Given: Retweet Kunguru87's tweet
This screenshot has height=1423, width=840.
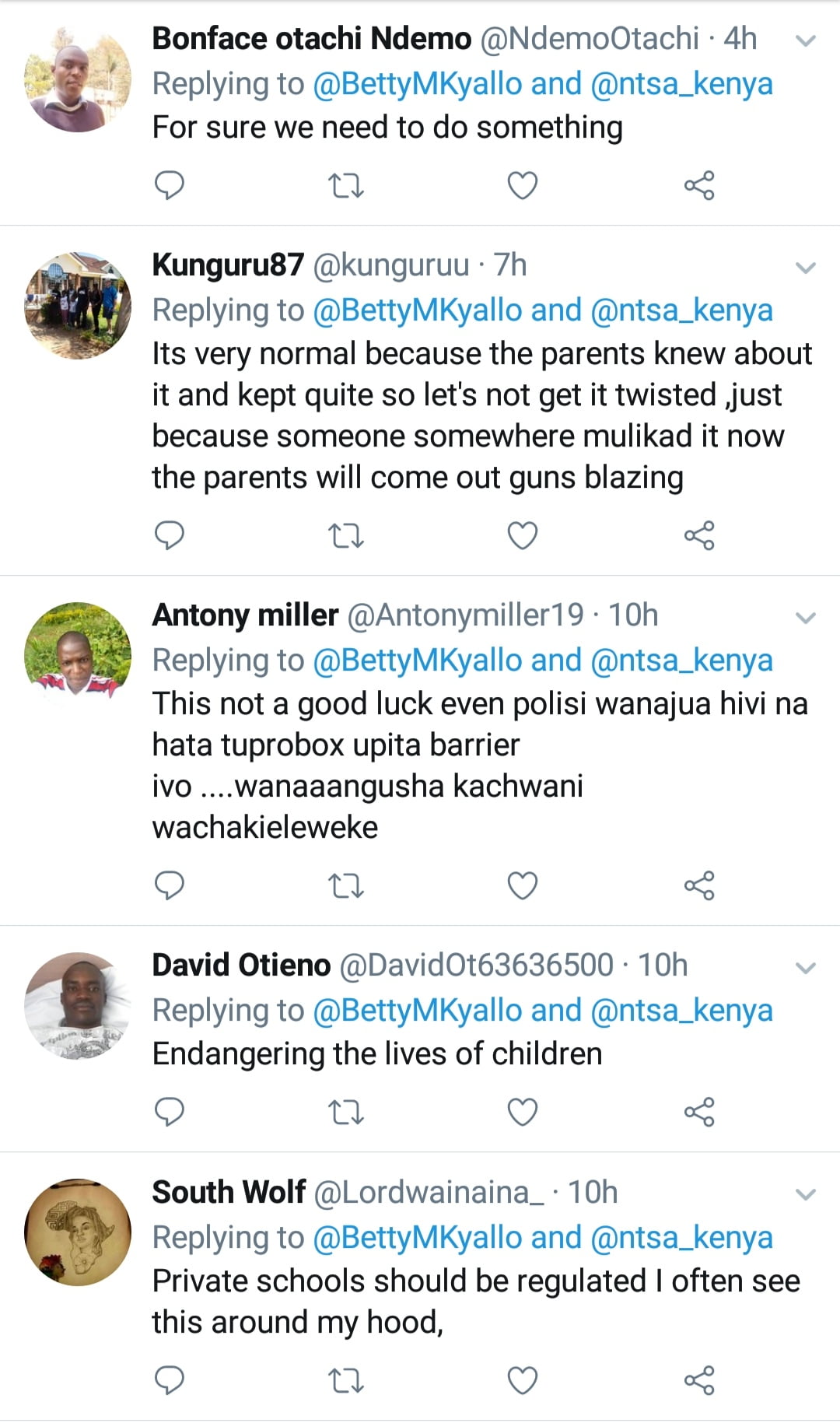Looking at the screenshot, I should (346, 536).
